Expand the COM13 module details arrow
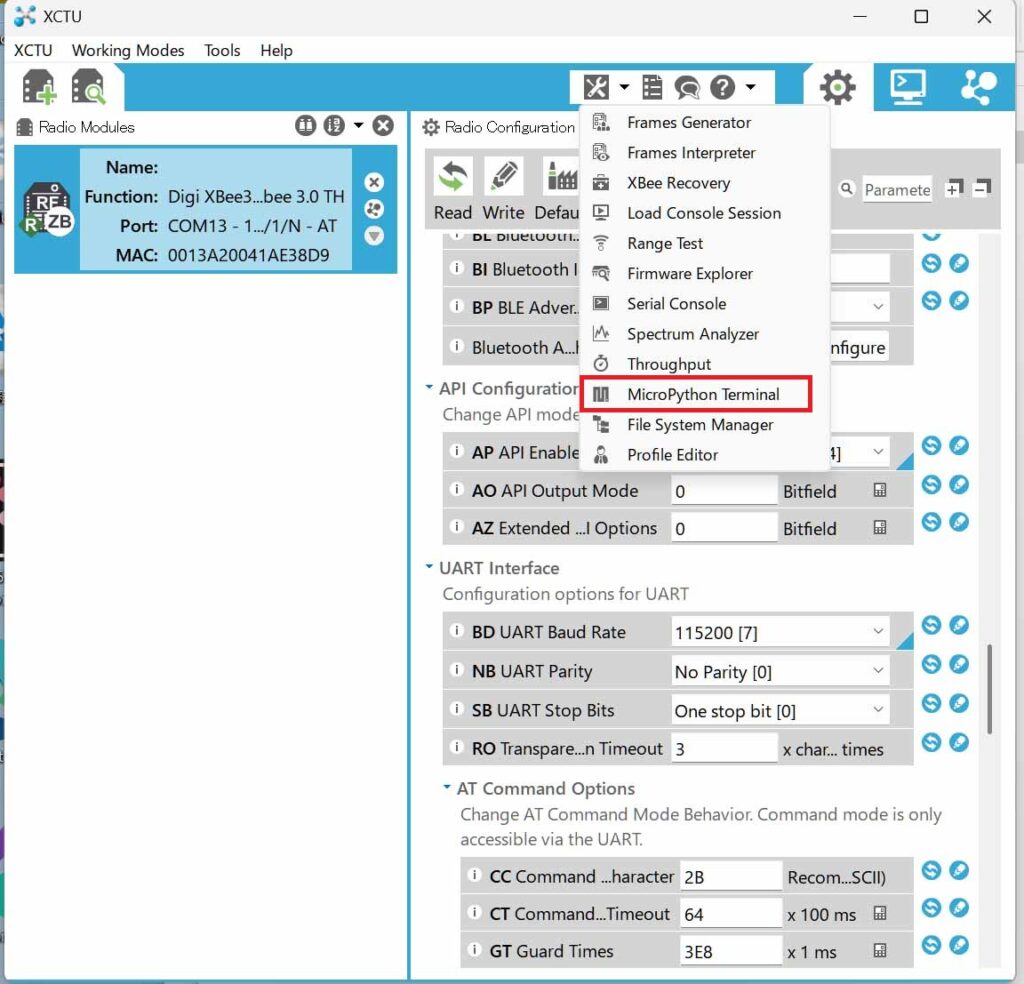The height and width of the screenshot is (984, 1024). 374,236
